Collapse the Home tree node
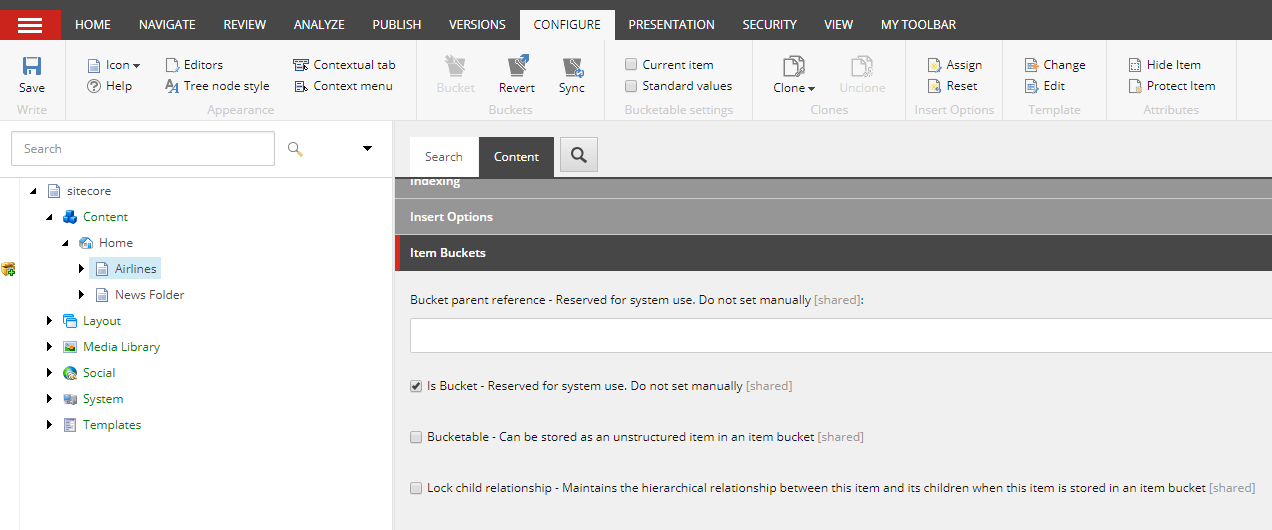 66,243
